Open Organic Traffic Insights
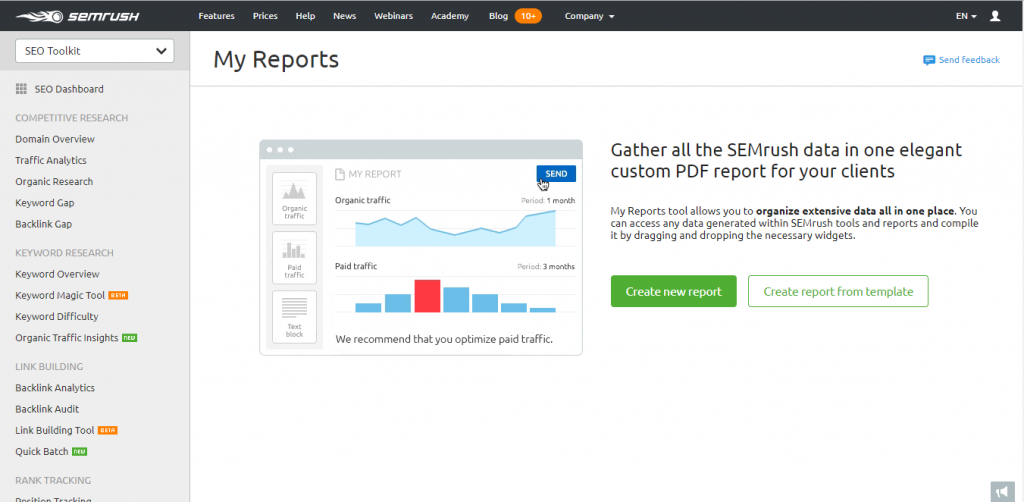Image resolution: width=1024 pixels, height=502 pixels. coord(67,337)
